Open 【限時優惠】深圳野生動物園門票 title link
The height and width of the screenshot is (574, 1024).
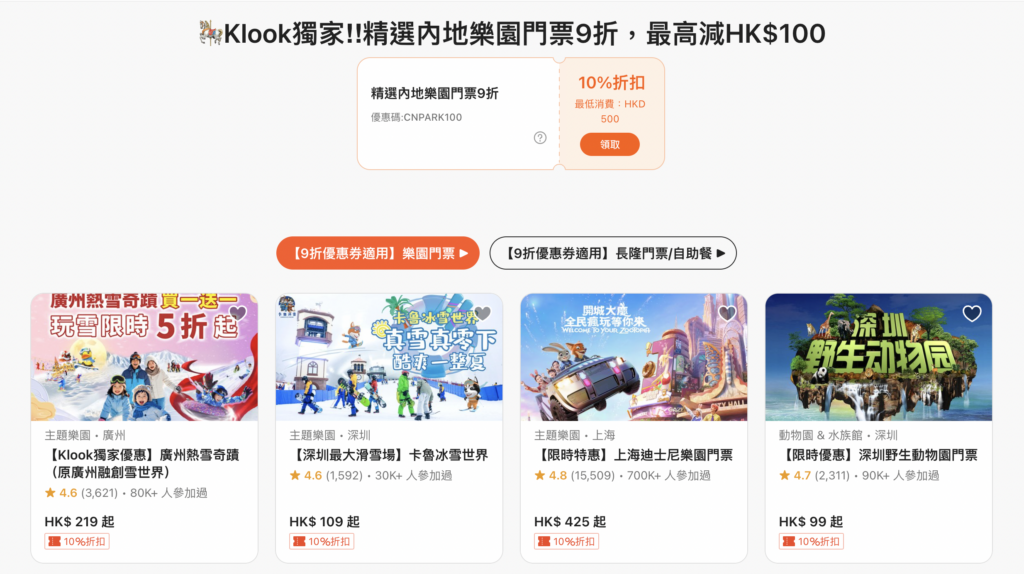point(878,455)
